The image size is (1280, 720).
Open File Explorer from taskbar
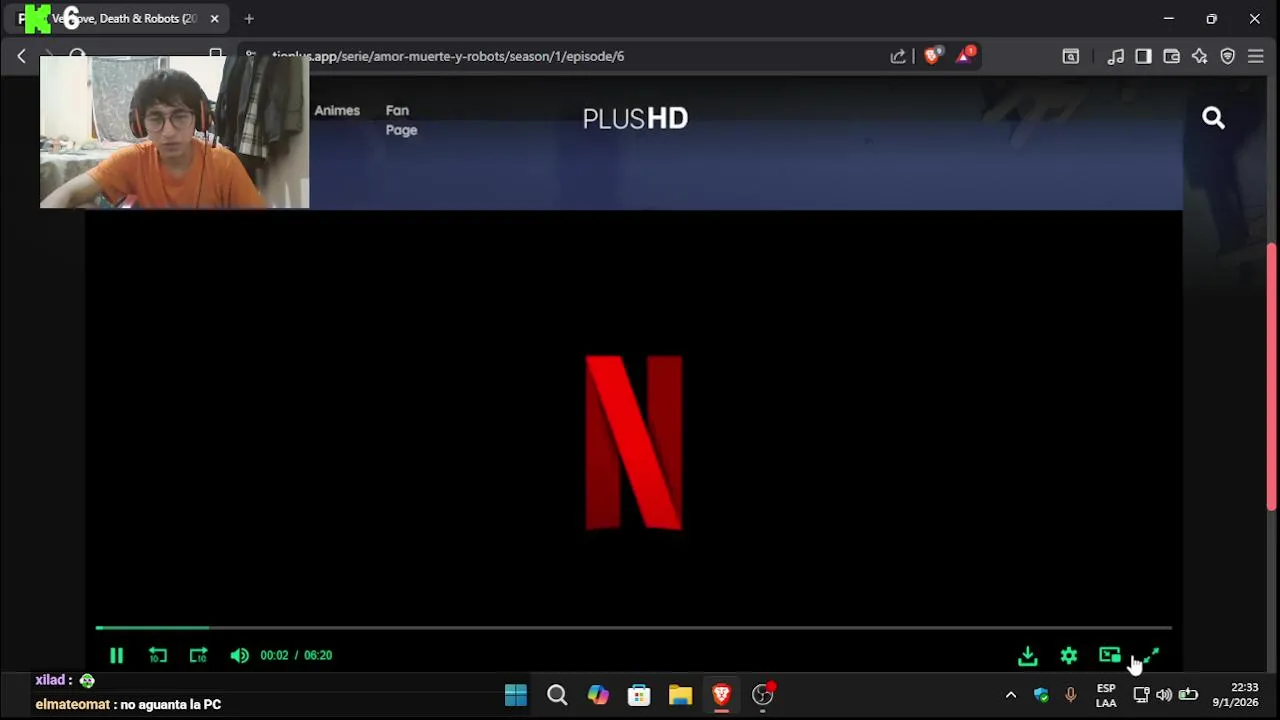(680, 695)
